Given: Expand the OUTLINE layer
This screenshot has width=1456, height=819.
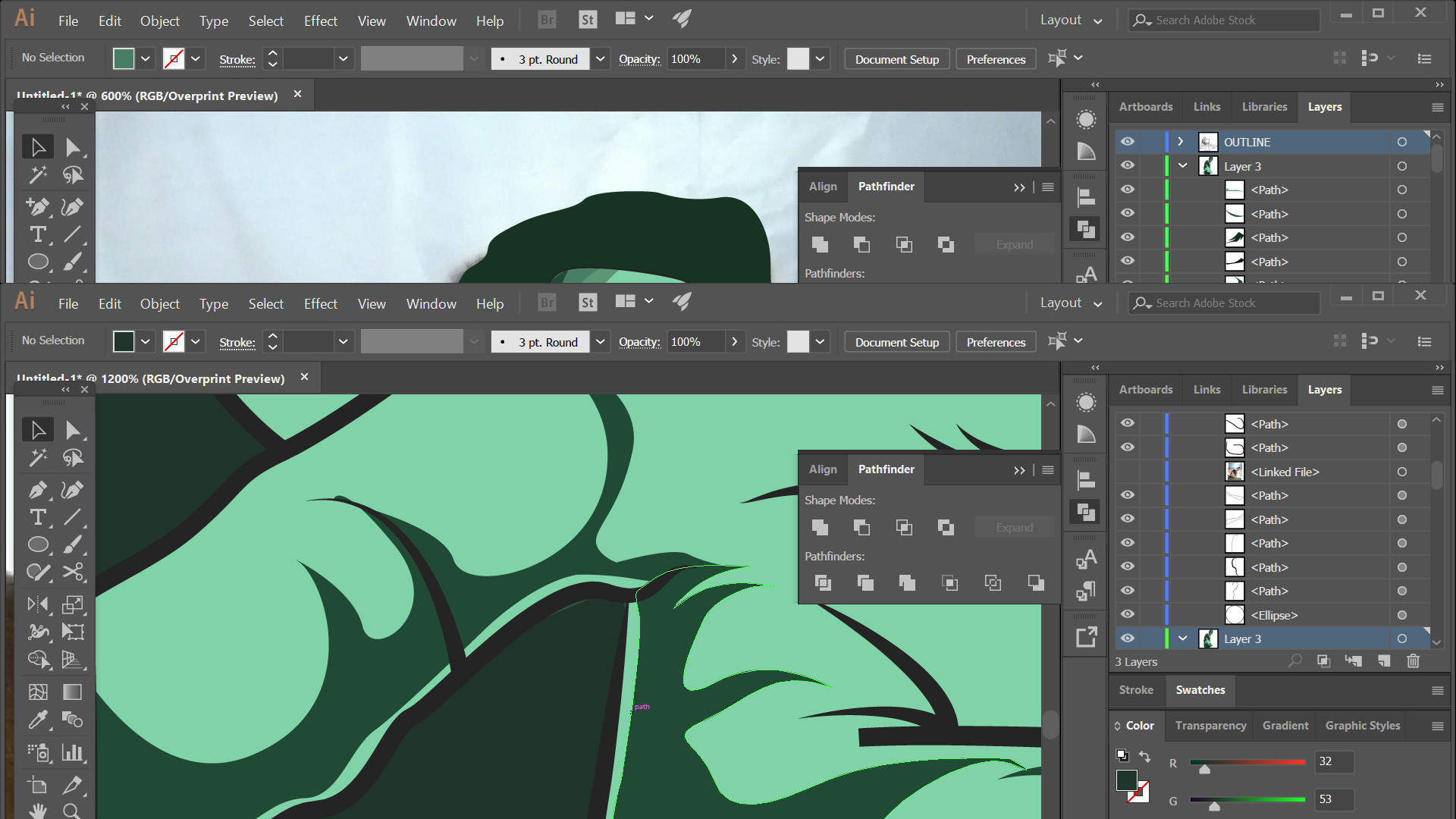Looking at the screenshot, I should click(1181, 142).
